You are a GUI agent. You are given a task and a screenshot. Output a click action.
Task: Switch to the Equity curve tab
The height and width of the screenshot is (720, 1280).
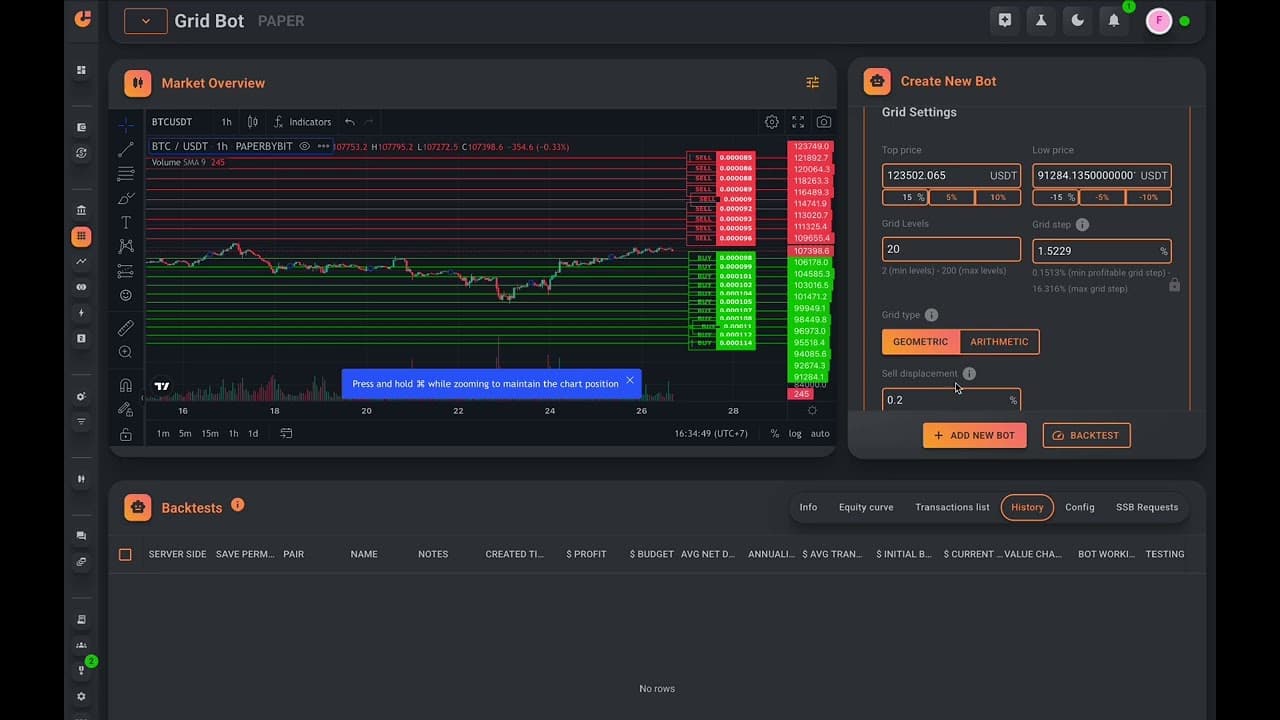click(866, 507)
